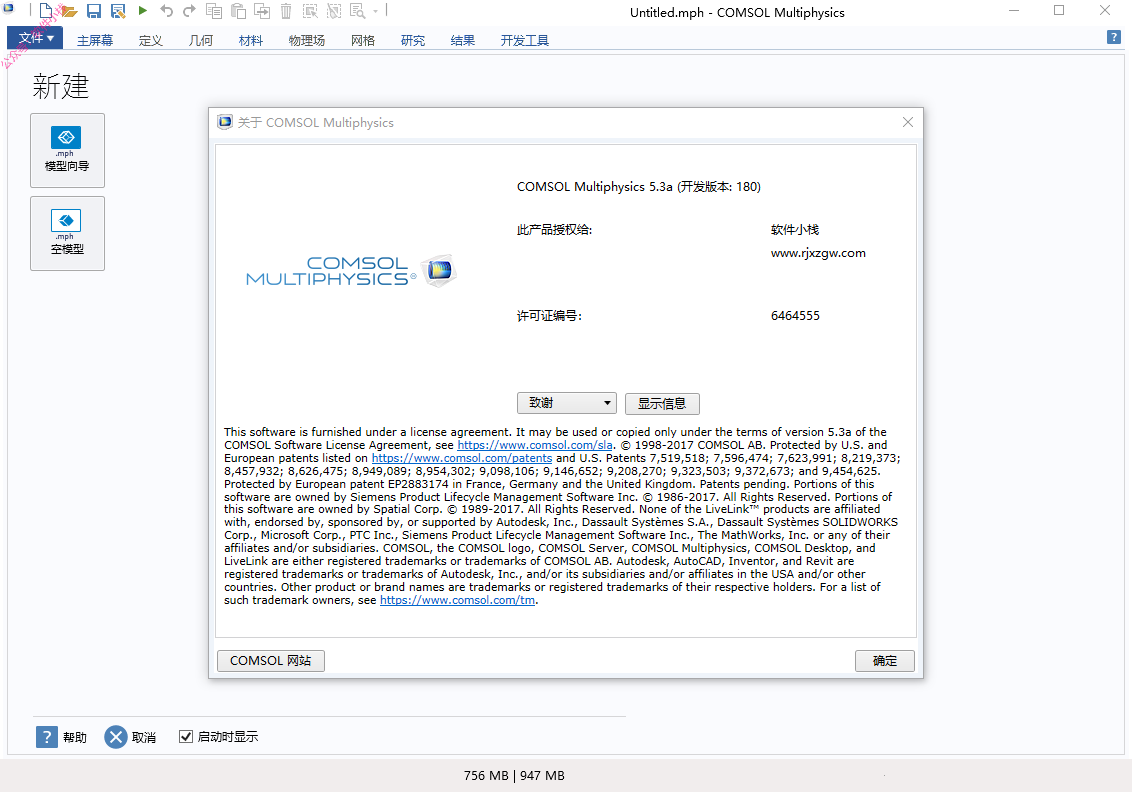Undo the last action
The width and height of the screenshot is (1132, 792).
[167, 11]
